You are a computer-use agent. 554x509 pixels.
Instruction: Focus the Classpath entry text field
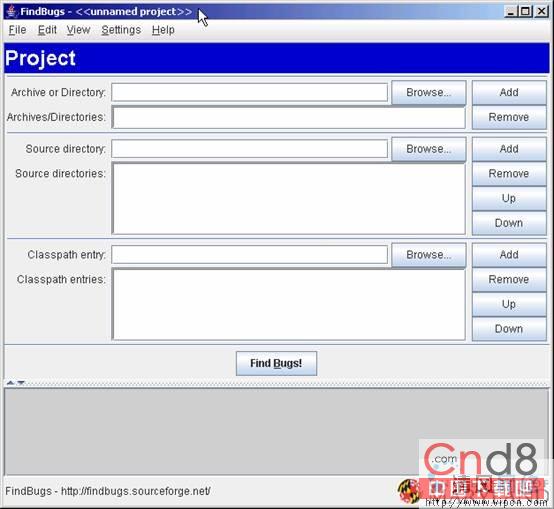click(249, 255)
